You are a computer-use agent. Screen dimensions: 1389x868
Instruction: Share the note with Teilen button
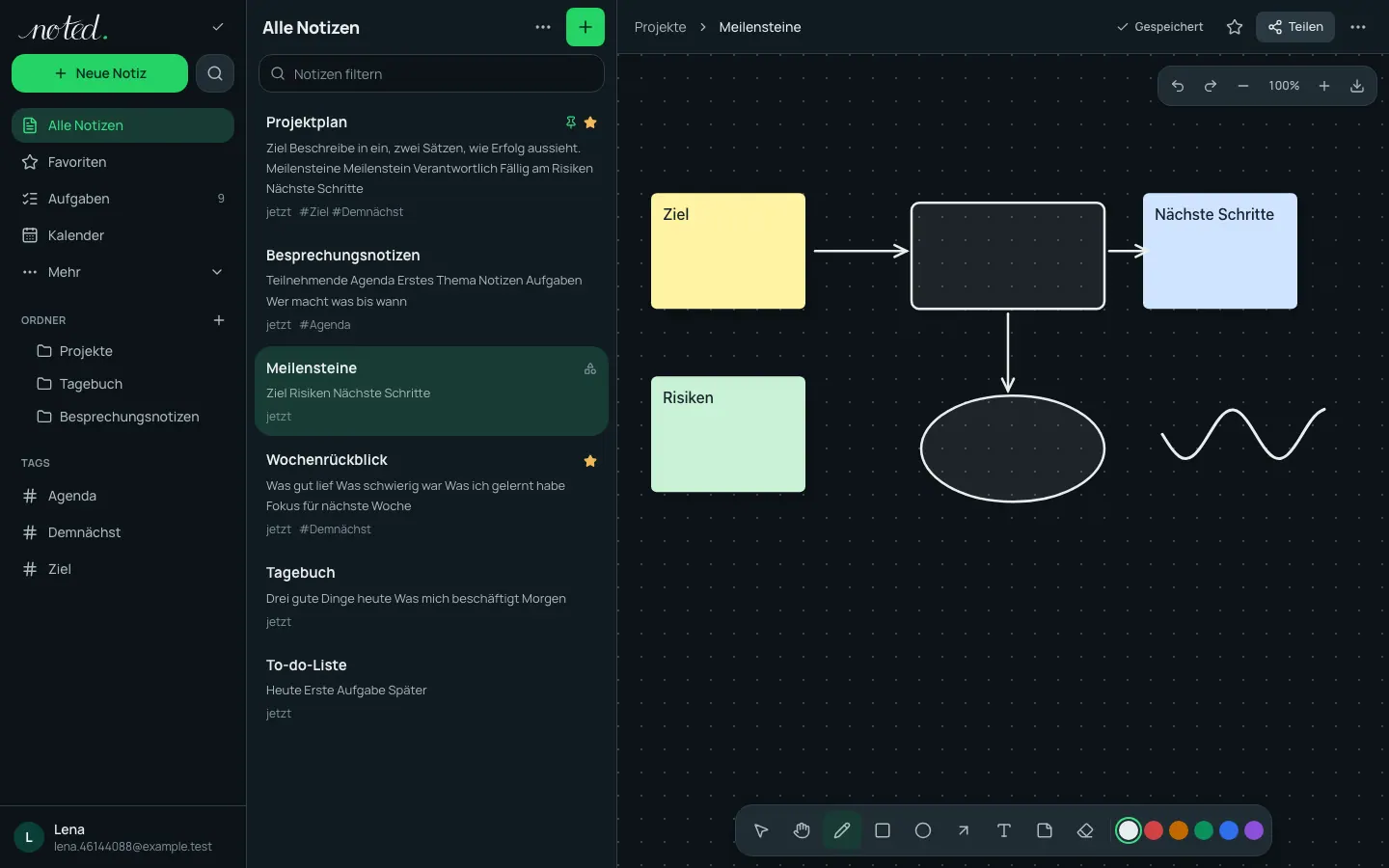[1295, 27]
